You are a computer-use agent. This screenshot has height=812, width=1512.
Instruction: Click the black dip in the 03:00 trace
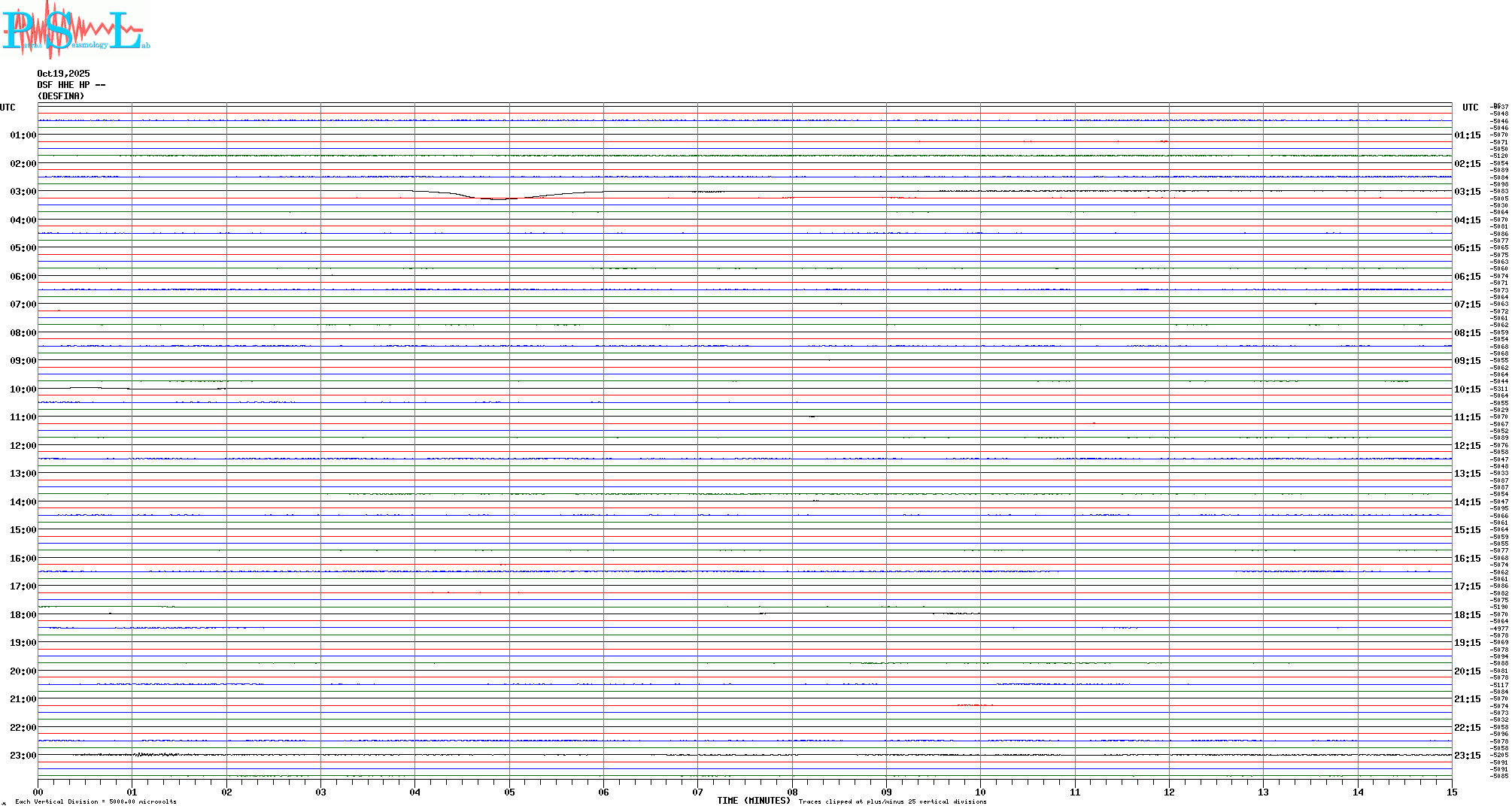[x=500, y=198]
